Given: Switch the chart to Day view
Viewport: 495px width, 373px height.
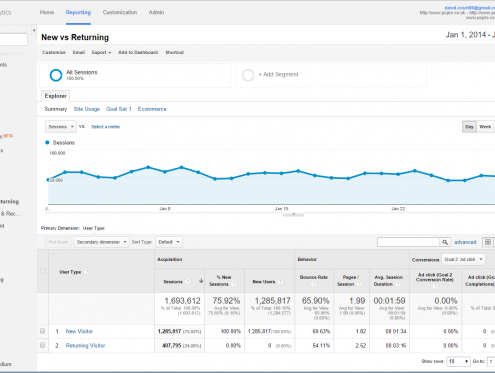Looking at the screenshot, I should click(x=469, y=127).
